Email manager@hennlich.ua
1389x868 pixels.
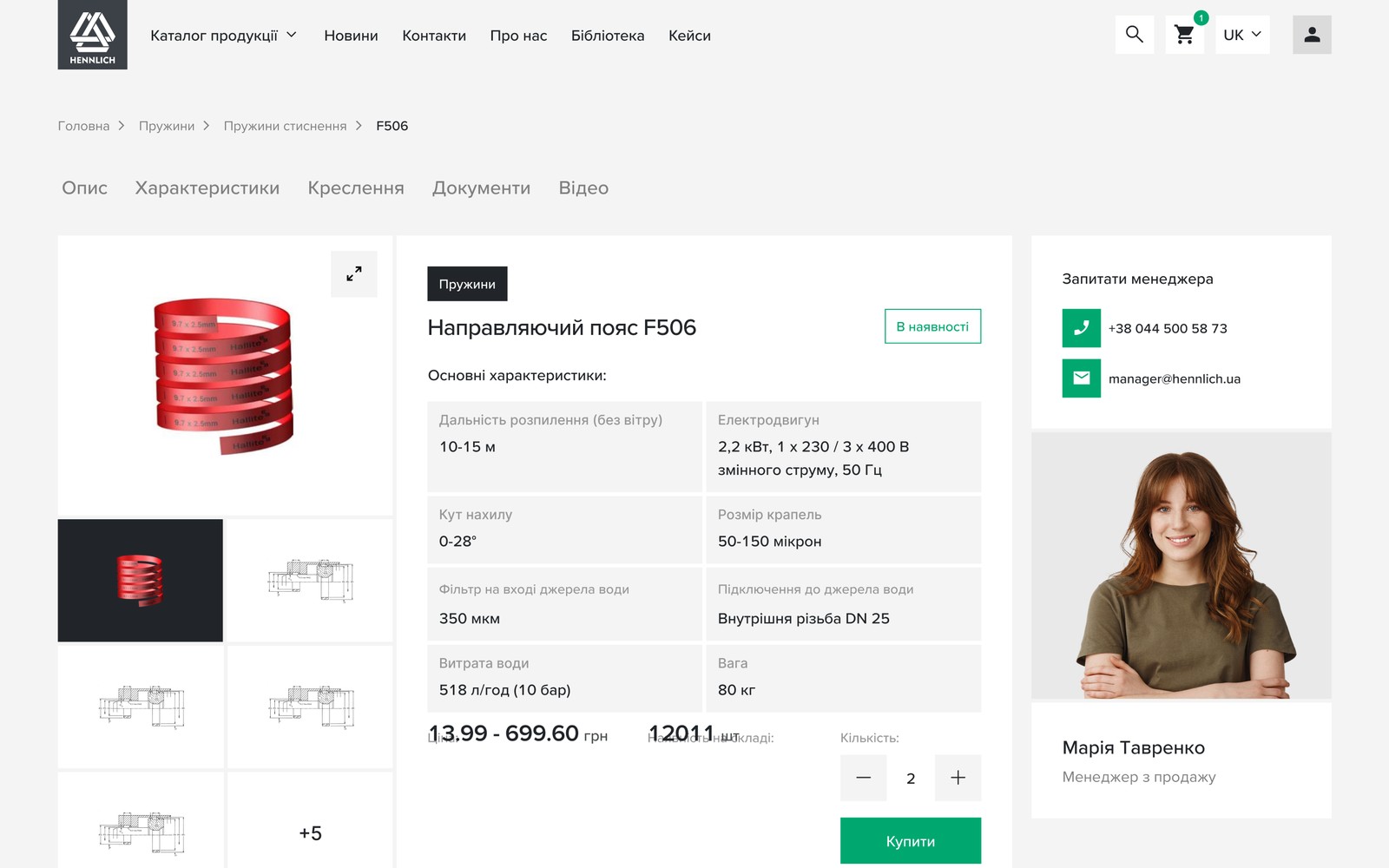click(1175, 378)
